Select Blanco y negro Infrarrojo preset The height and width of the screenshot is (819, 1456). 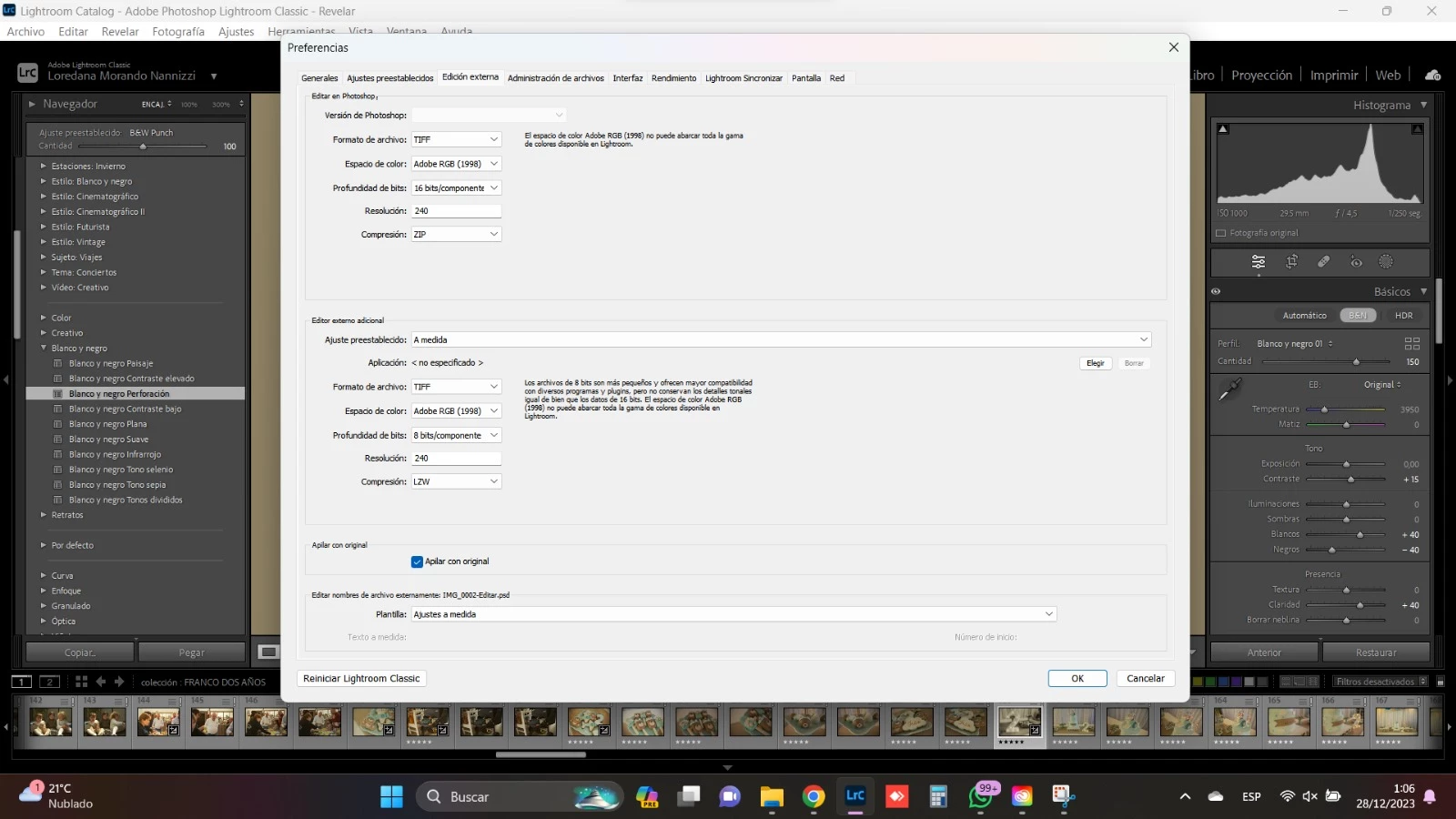click(115, 454)
